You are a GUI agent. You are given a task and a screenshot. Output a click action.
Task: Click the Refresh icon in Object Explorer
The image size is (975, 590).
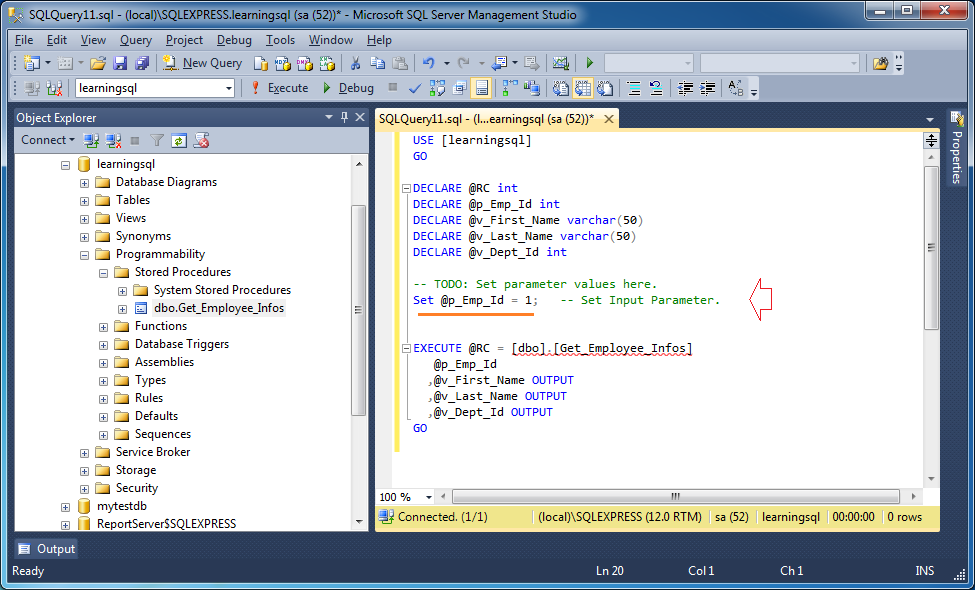coord(178,141)
